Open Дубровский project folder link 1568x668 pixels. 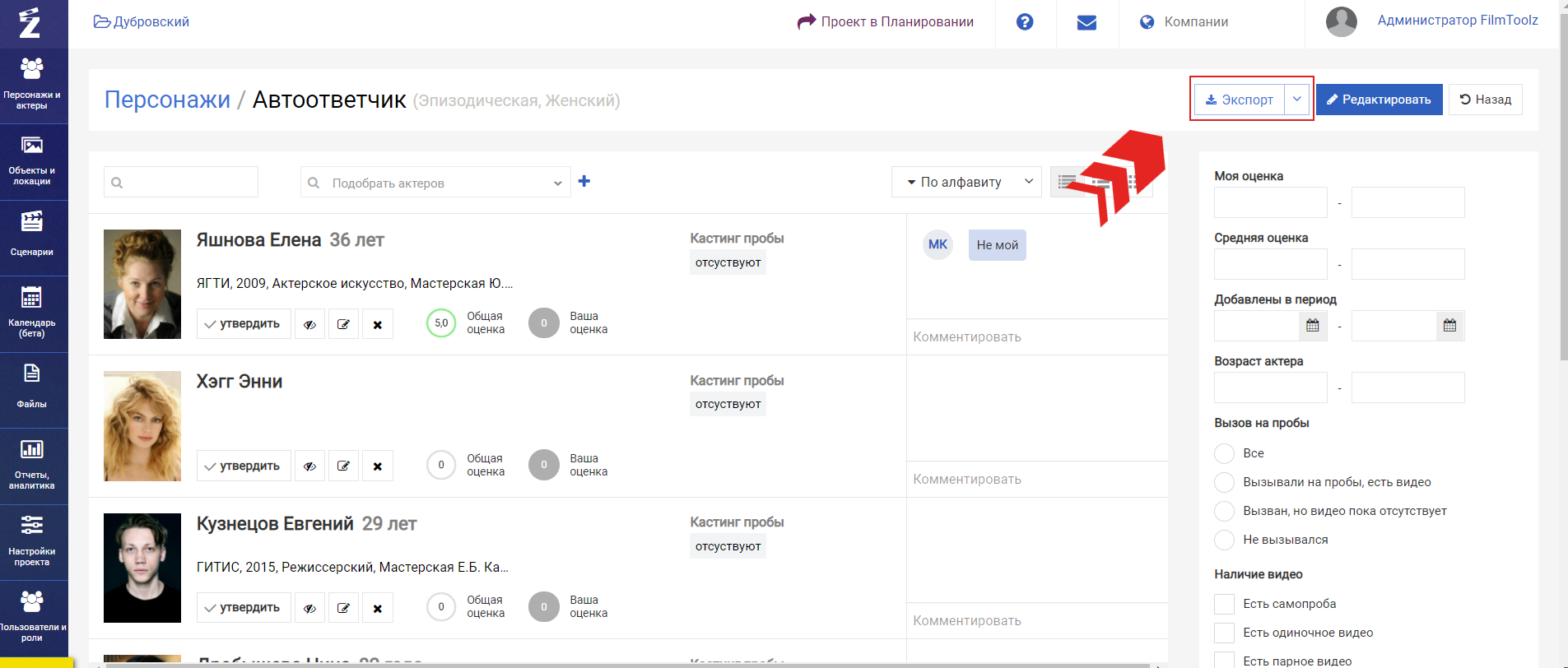[x=142, y=22]
